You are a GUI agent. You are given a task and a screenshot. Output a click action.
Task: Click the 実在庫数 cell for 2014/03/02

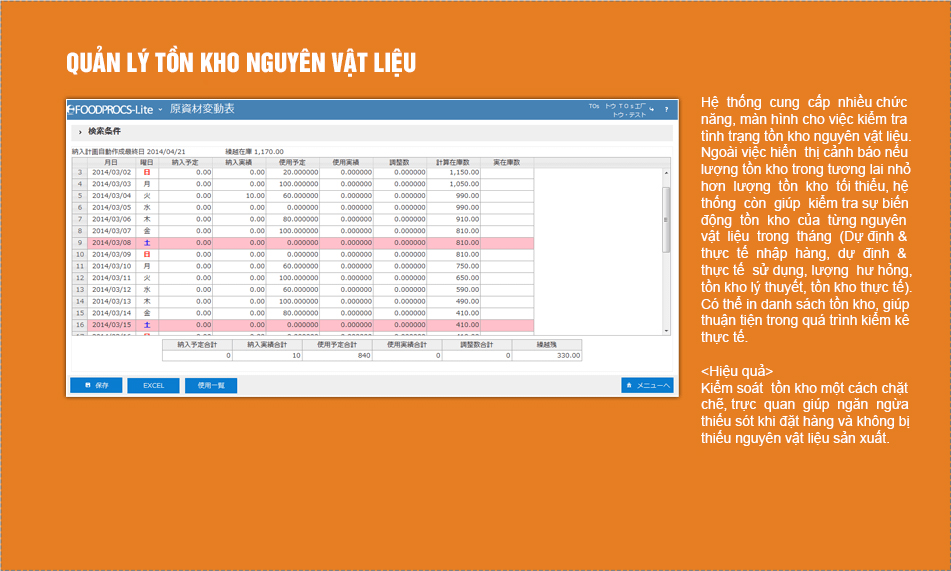click(507, 172)
